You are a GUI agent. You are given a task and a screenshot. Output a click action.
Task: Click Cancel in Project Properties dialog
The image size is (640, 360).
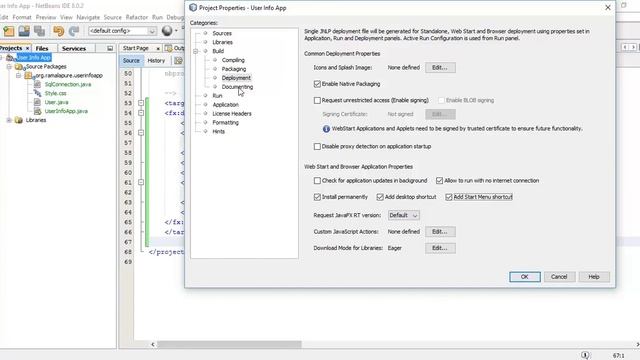point(559,277)
